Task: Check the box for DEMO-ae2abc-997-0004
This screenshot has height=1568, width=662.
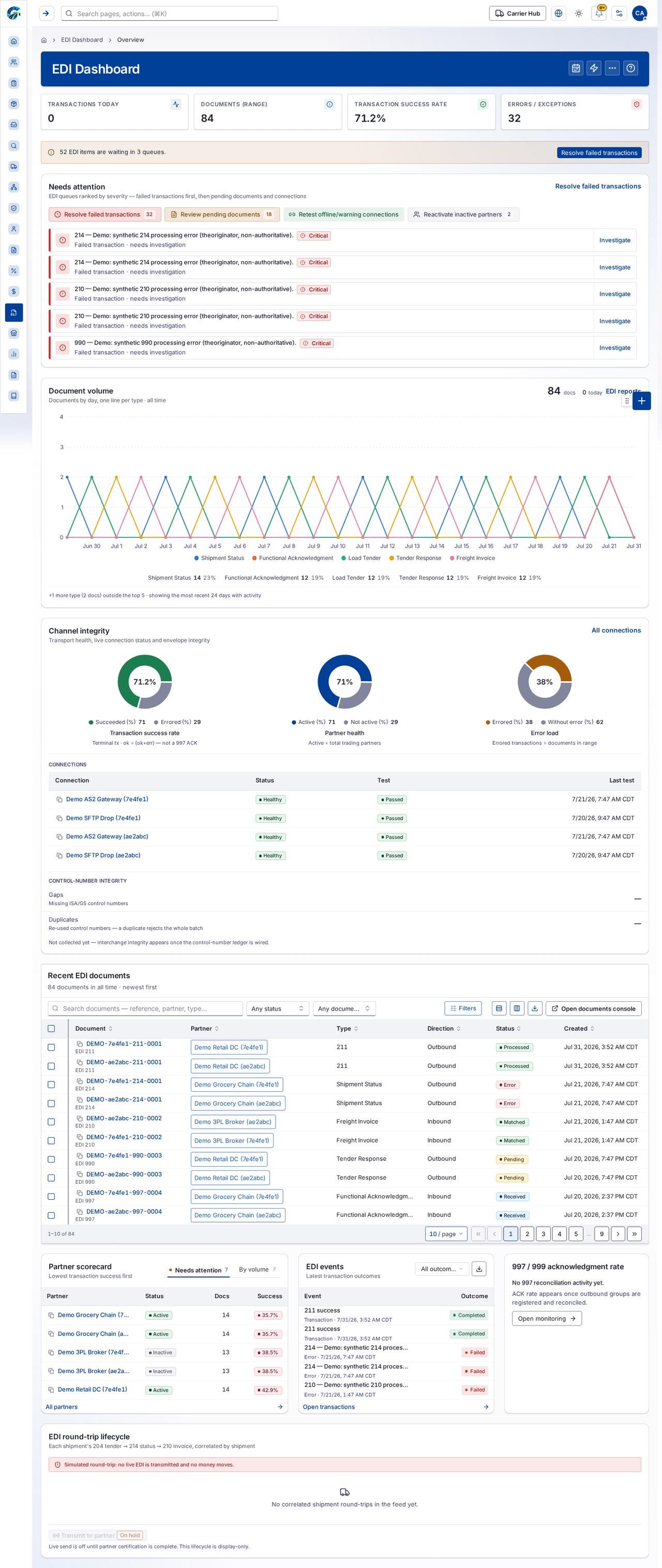Action: tap(51, 1216)
